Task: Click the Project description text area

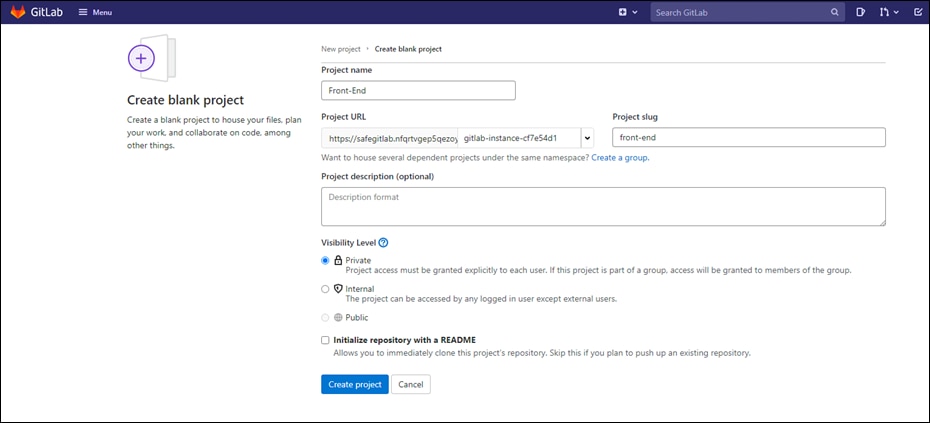Action: (603, 207)
